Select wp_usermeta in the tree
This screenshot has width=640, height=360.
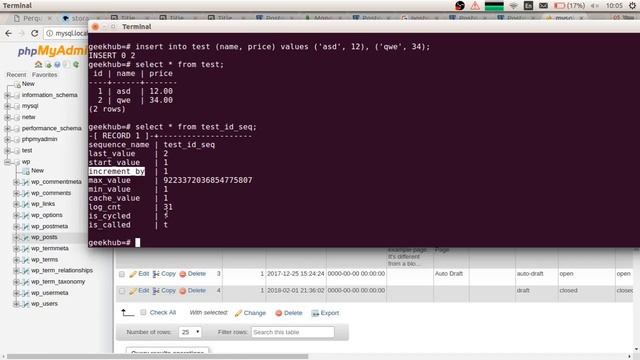(49, 293)
